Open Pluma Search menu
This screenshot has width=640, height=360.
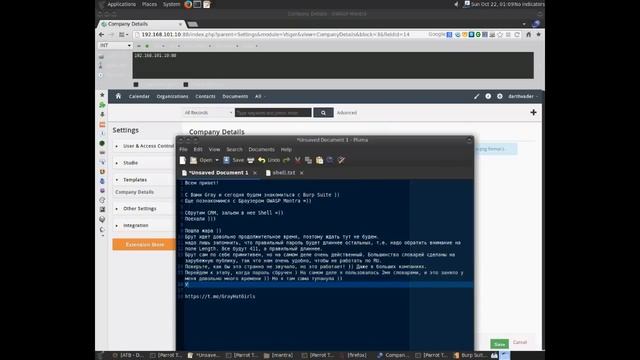234,150
